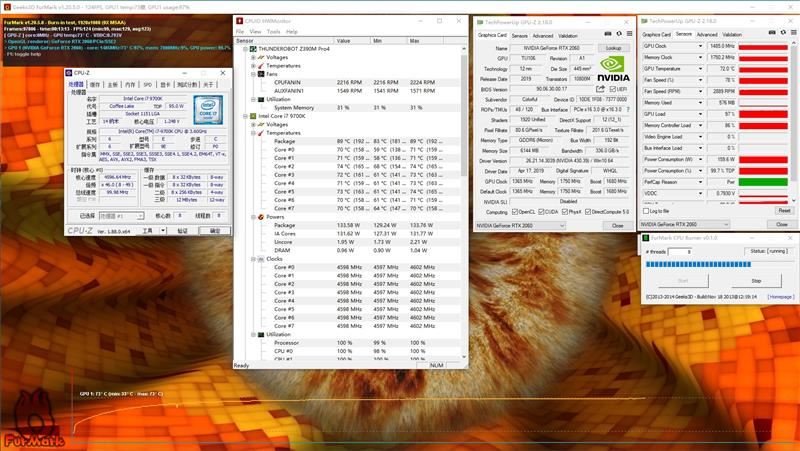Click the Intel Core i7 logo in CPU-Z
This screenshot has width=800, height=451.
208,109
